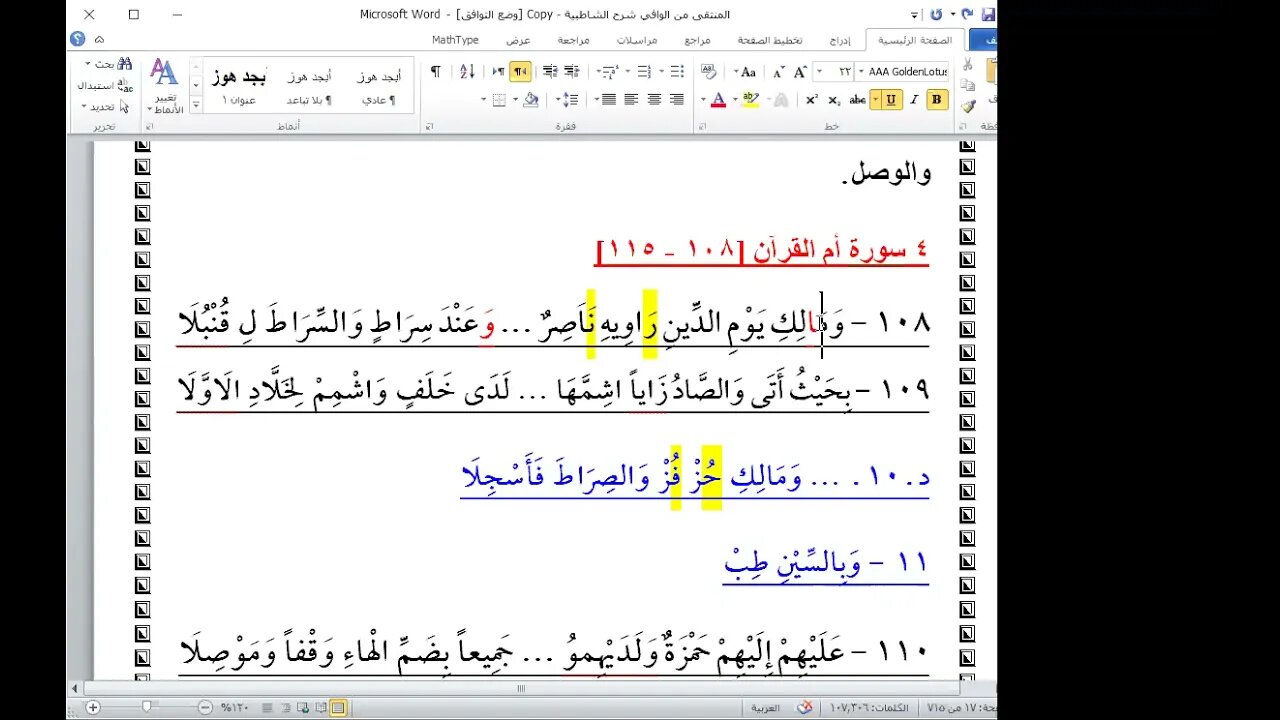This screenshot has height=720, width=1280.
Task: Move the zoom slider handle
Action: (147, 707)
